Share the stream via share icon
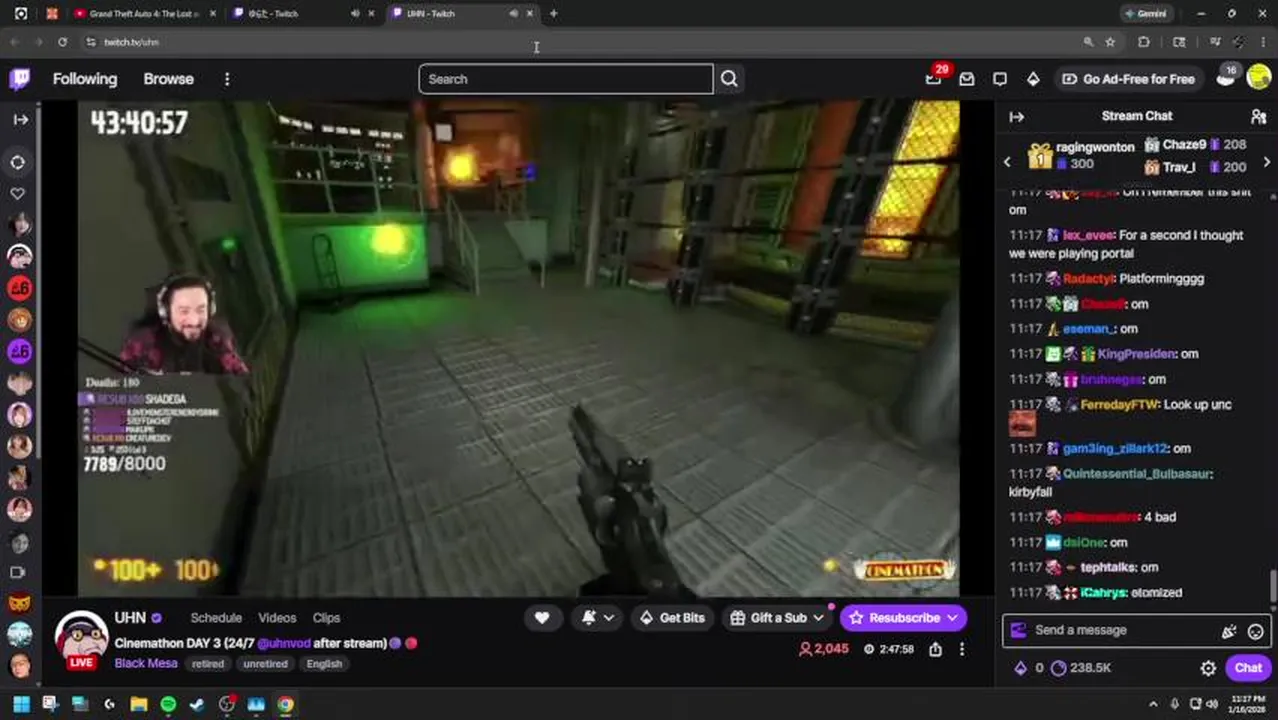The height and width of the screenshot is (720, 1278). tap(935, 649)
